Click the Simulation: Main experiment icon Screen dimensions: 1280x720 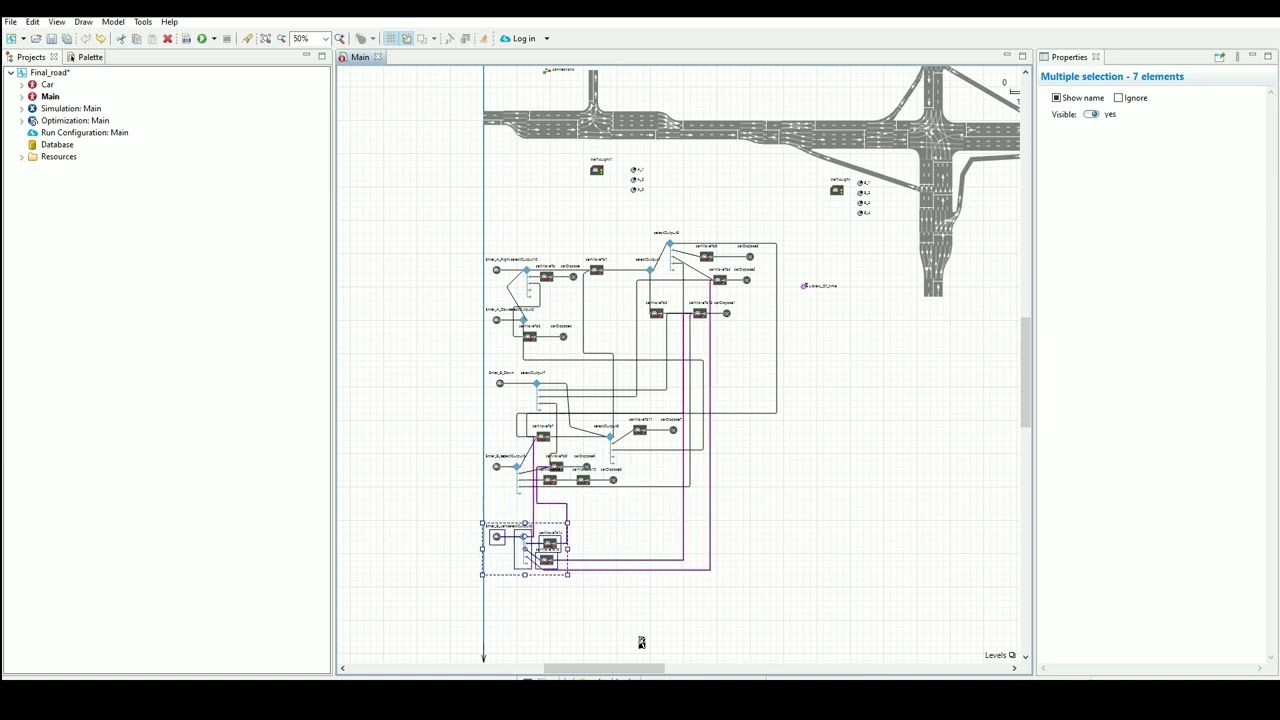(32, 109)
